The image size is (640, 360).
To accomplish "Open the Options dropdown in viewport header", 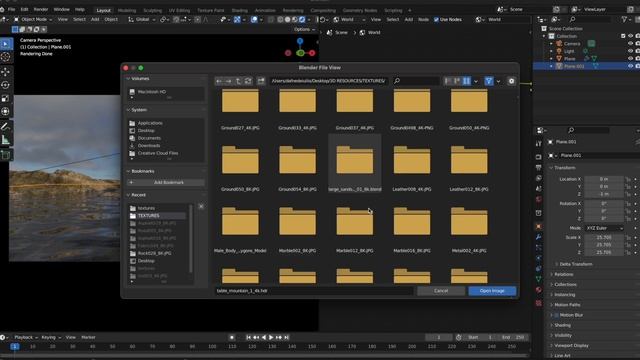I will pyautogui.click(x=304, y=29).
